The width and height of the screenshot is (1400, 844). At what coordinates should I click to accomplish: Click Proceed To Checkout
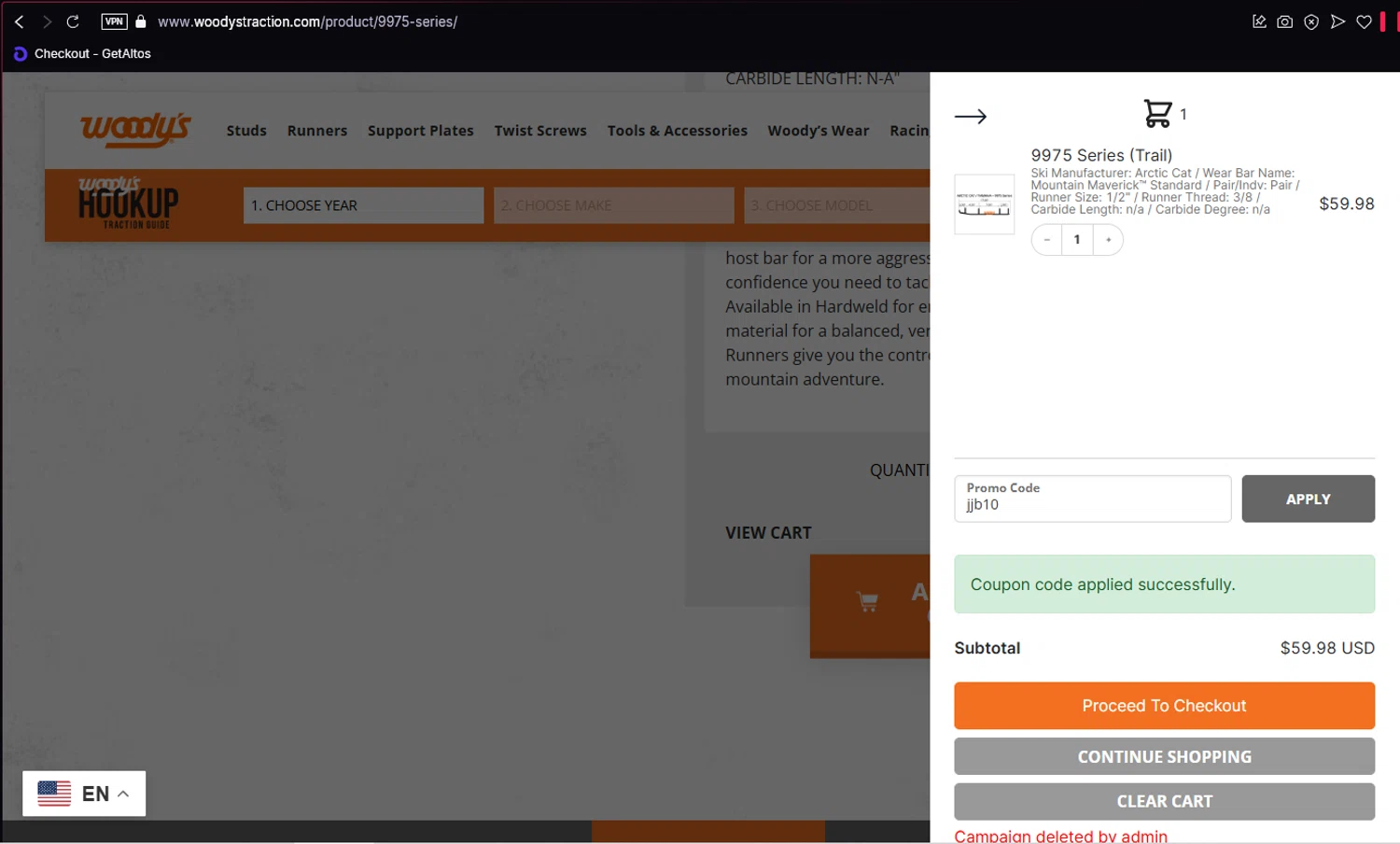pos(1164,706)
